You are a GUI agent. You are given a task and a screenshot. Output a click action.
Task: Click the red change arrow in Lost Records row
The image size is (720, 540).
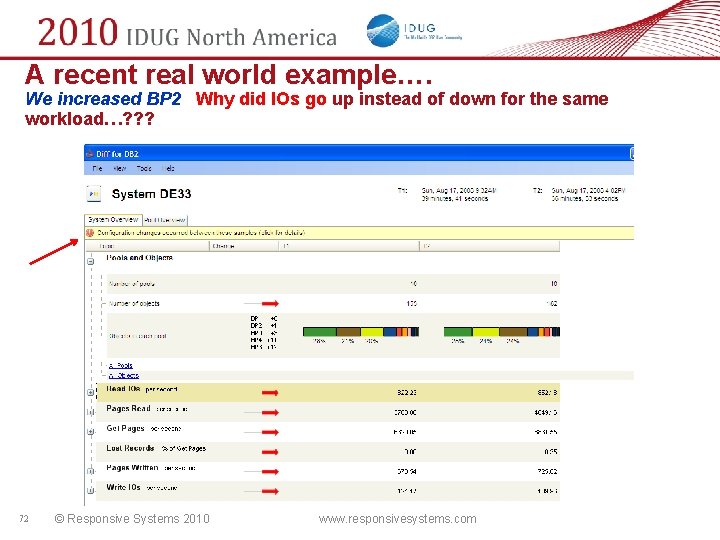point(270,452)
